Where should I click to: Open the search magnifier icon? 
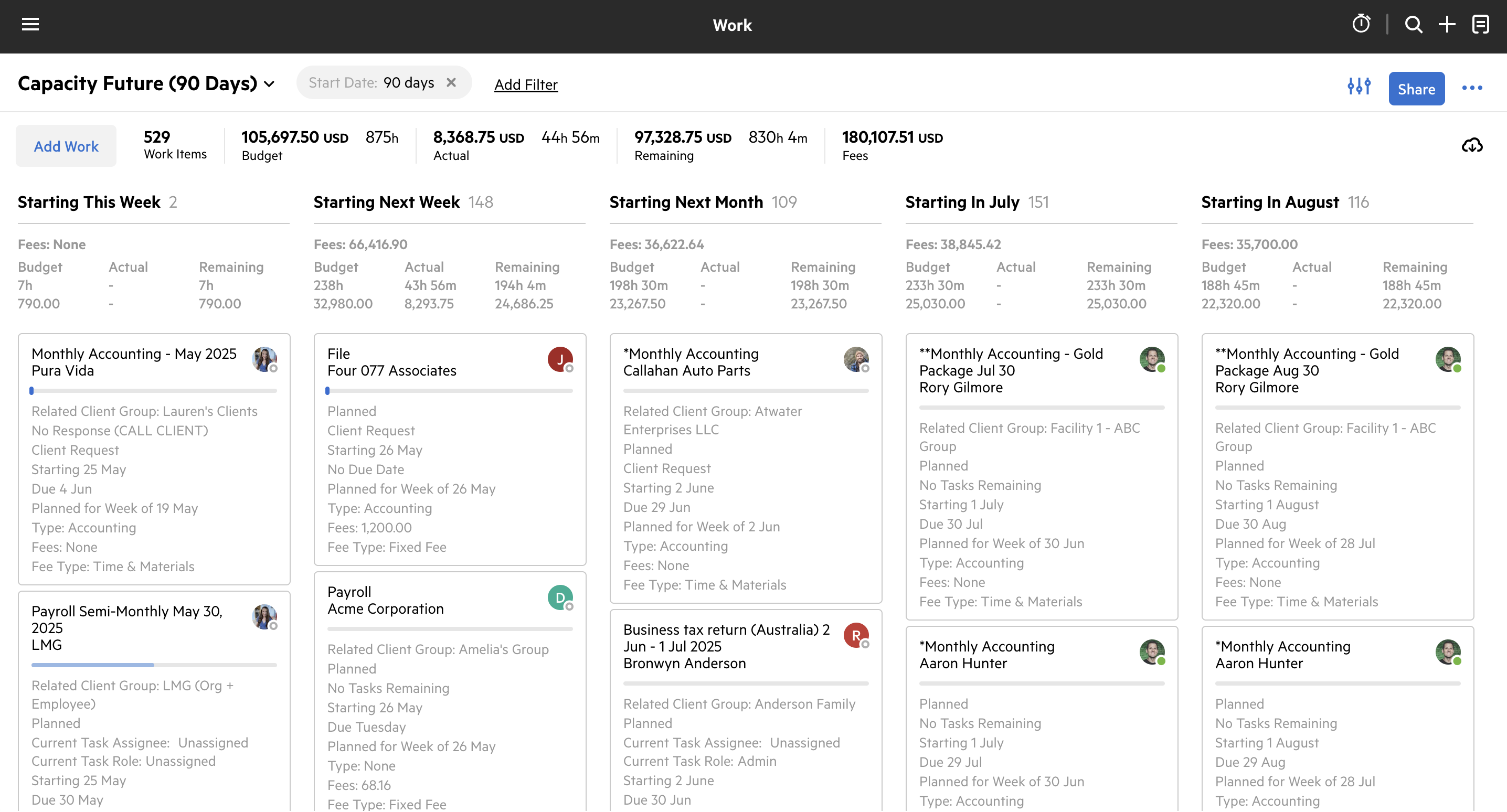coord(1414,25)
